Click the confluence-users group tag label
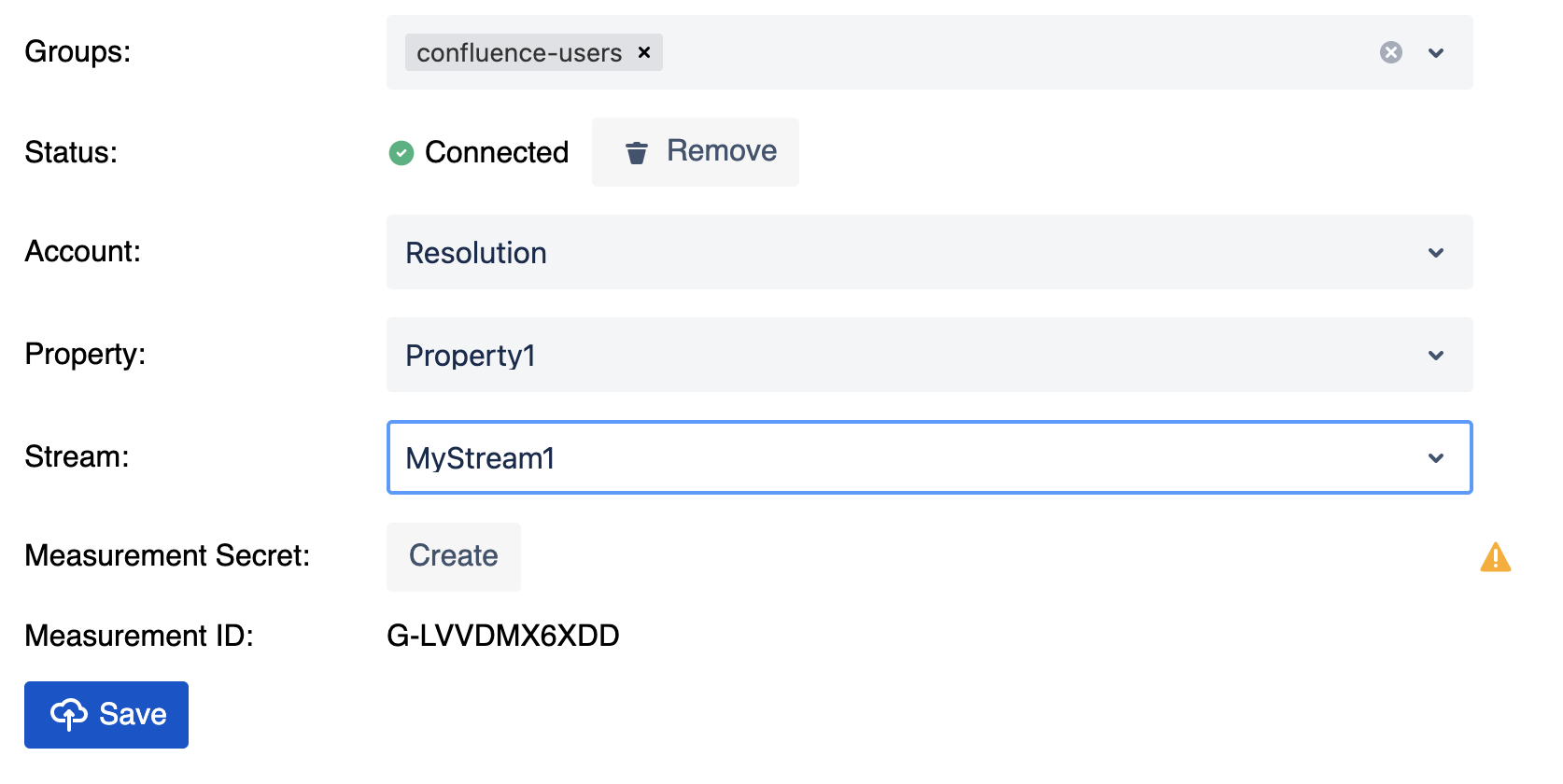Image resolution: width=1563 pixels, height=784 pixels. (519, 53)
